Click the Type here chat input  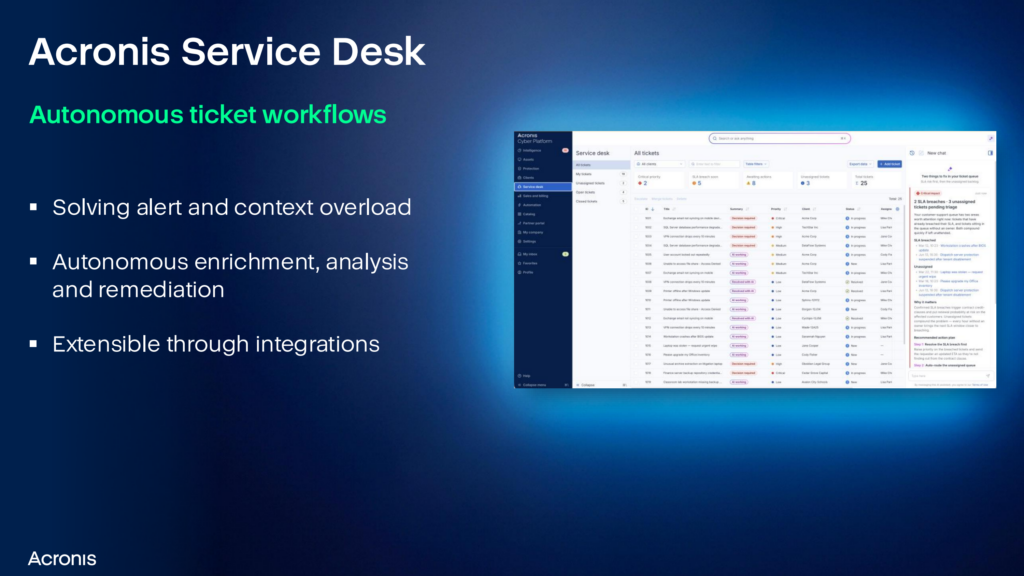(x=950, y=376)
